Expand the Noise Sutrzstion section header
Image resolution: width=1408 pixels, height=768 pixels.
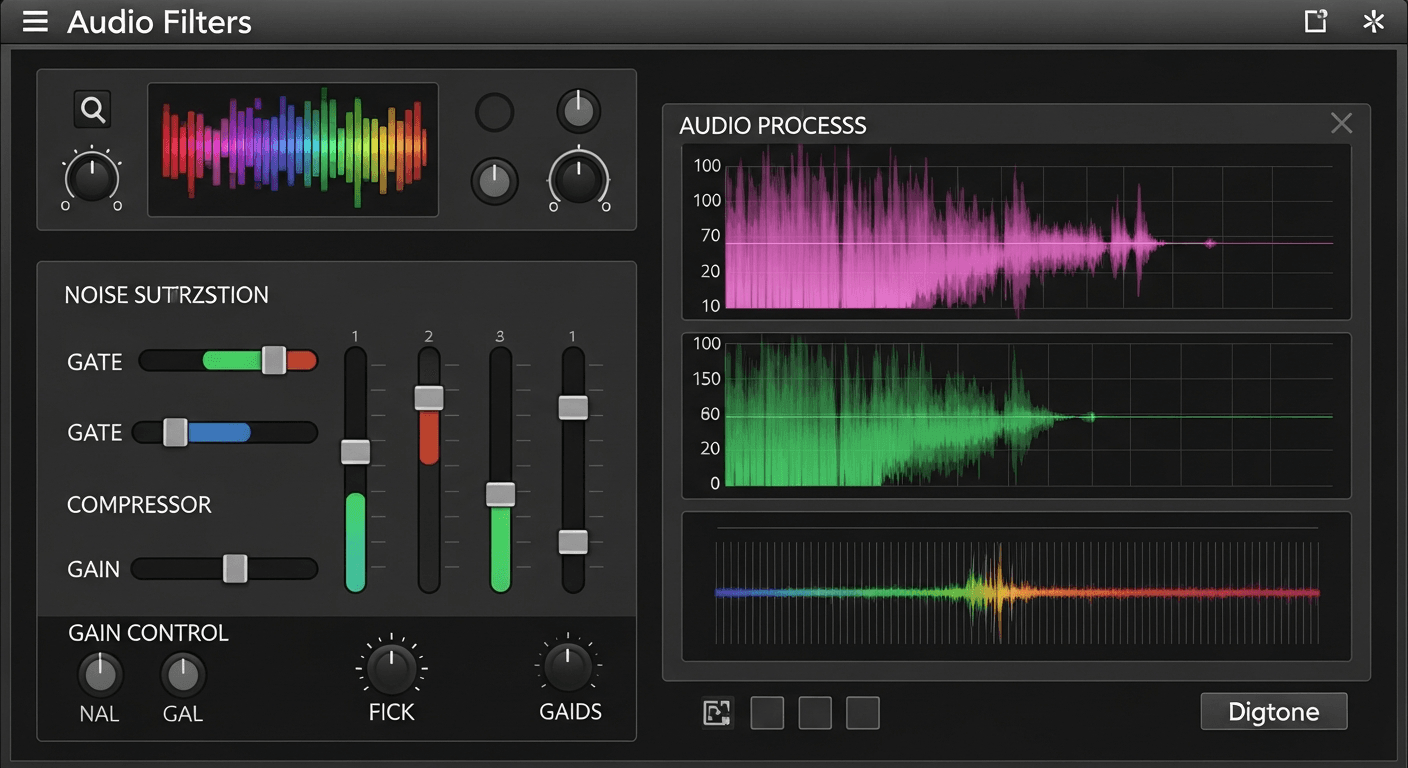[x=167, y=294]
